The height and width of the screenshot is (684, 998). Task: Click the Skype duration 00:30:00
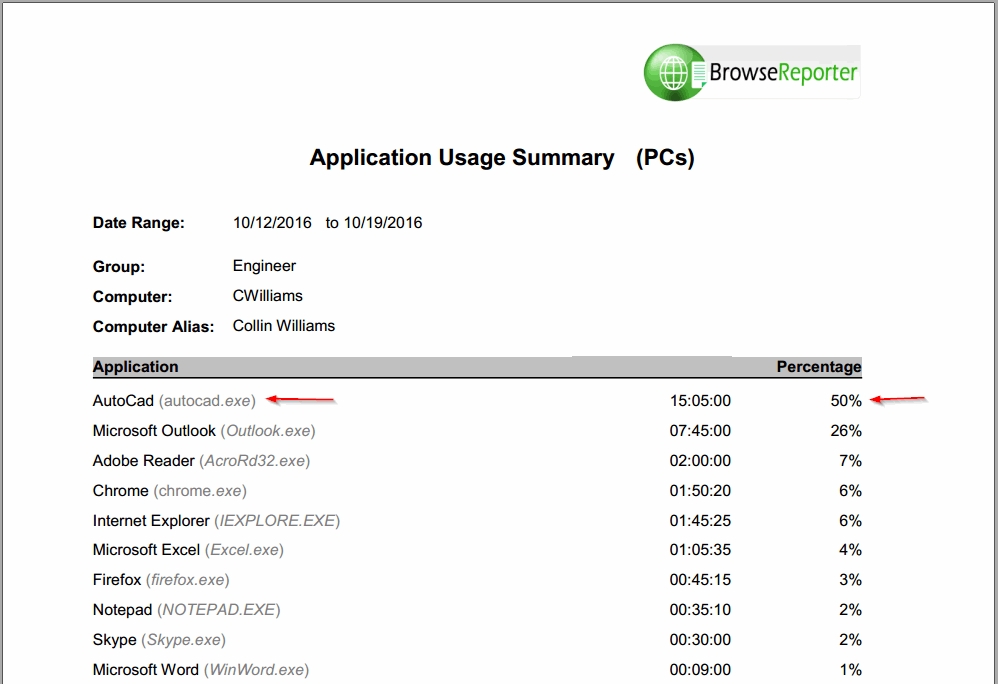tap(700, 639)
